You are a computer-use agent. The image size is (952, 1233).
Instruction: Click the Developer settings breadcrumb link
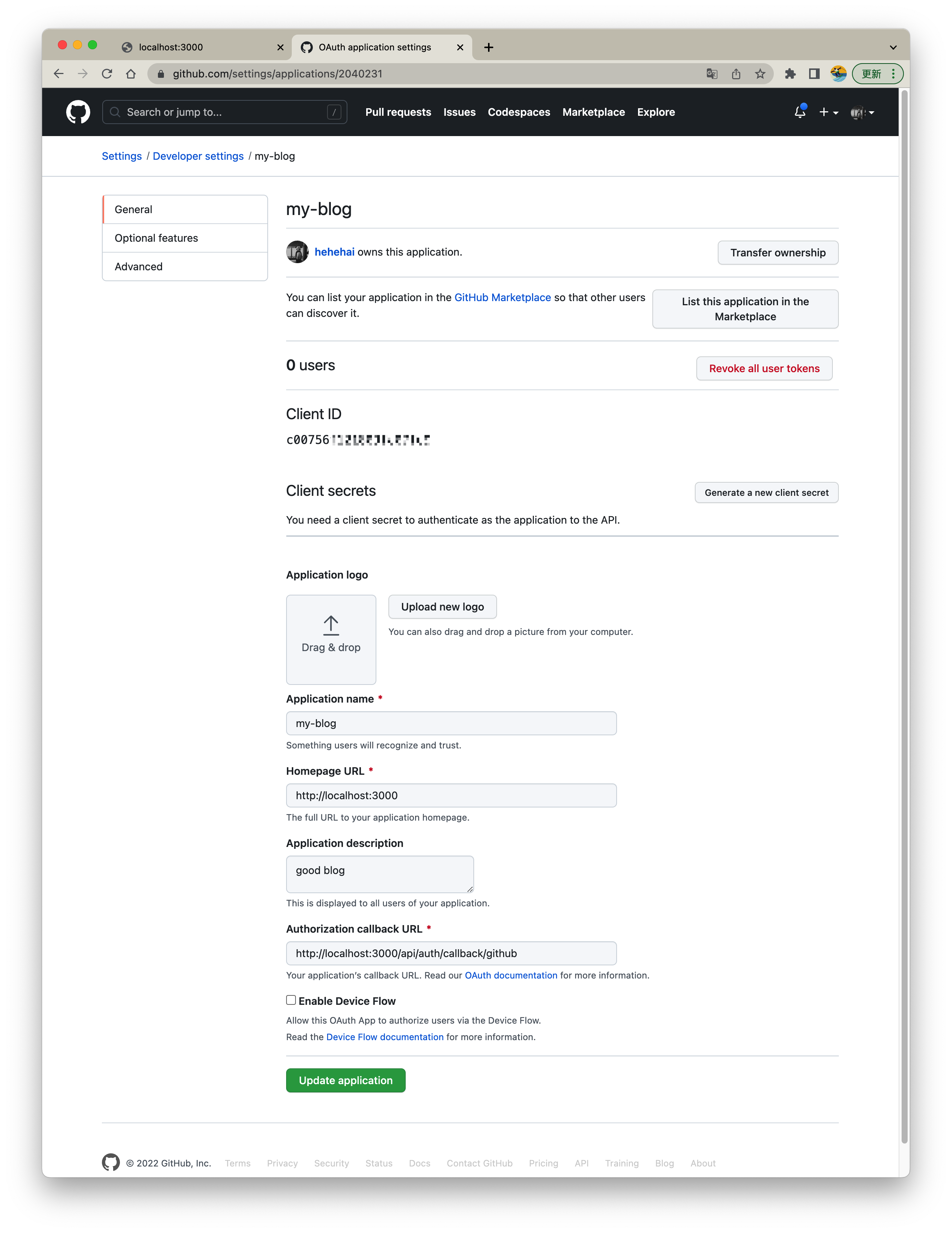pos(198,156)
